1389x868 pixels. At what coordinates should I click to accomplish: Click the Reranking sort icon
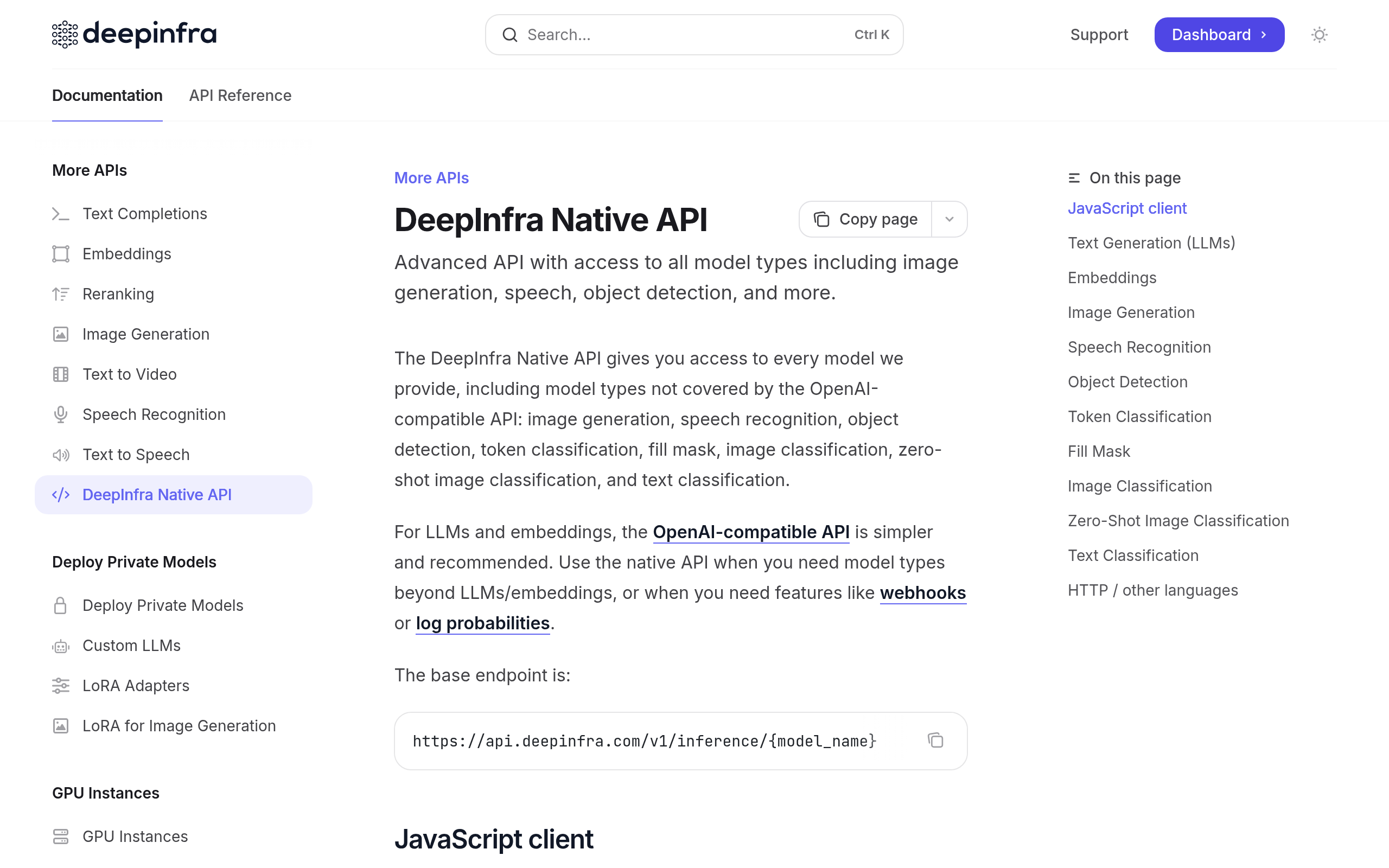point(60,294)
